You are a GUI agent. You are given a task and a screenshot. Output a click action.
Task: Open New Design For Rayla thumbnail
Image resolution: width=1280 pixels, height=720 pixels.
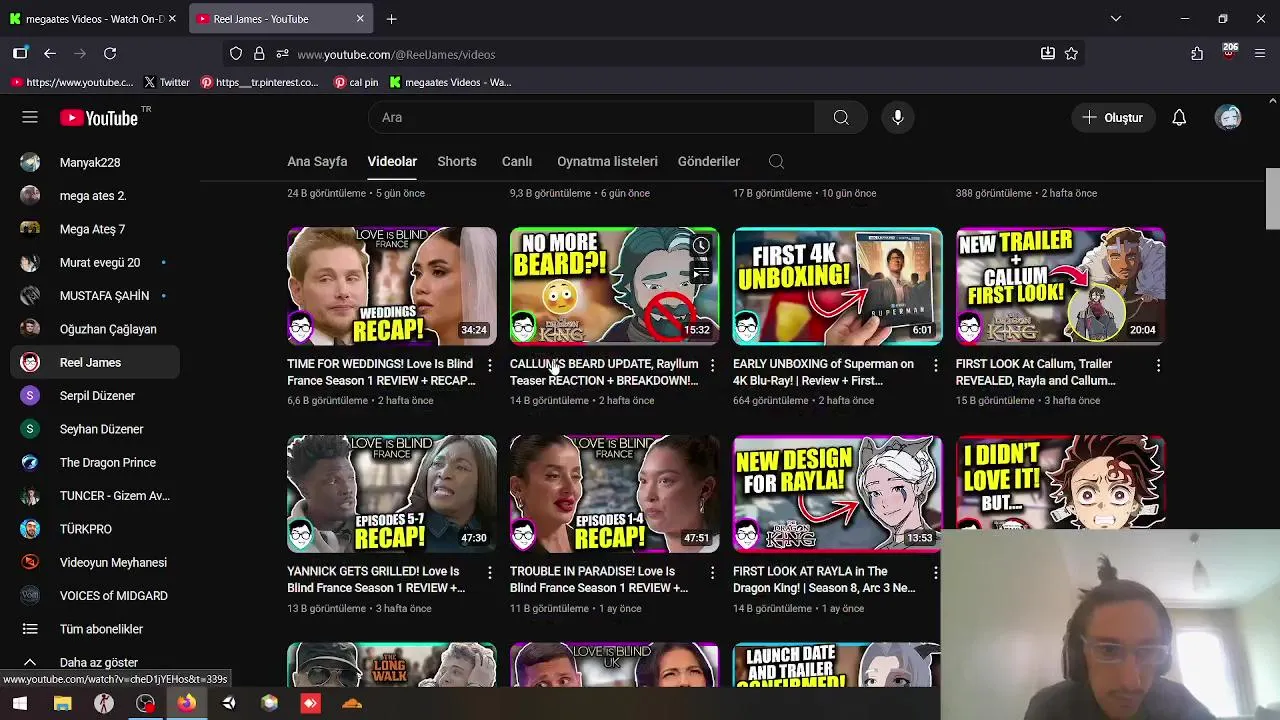coord(838,493)
